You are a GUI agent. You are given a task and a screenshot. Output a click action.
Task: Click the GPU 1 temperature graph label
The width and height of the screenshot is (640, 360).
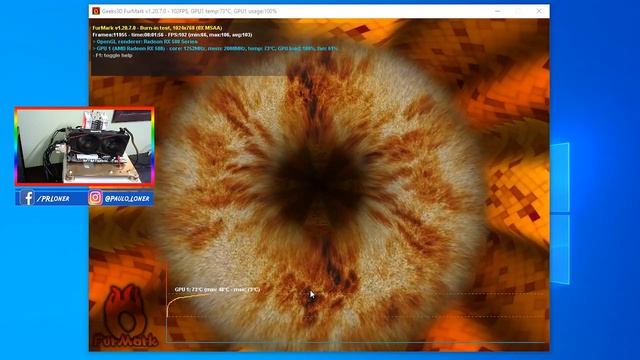(217, 289)
